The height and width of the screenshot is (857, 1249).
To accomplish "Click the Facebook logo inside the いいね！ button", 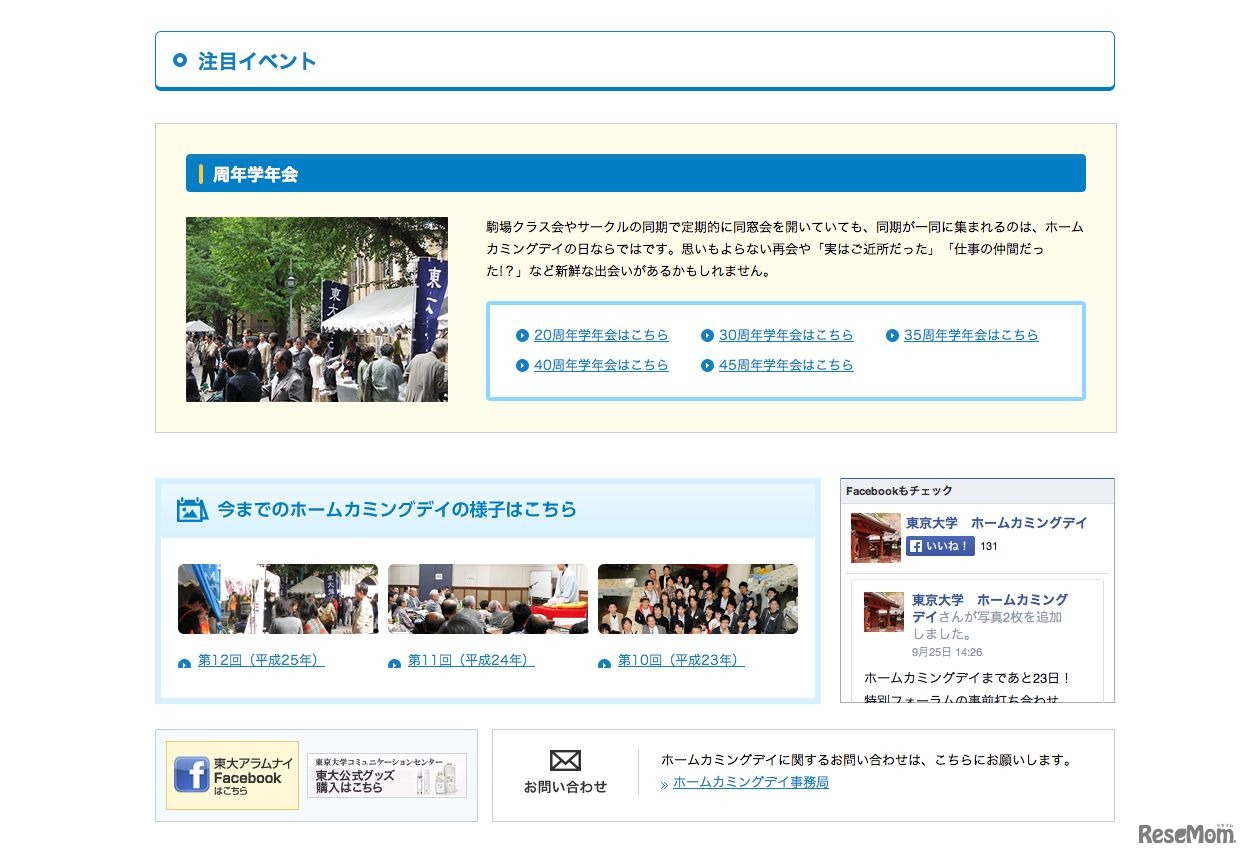I will tap(917, 546).
